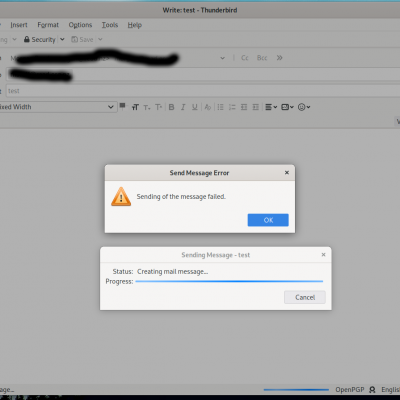This screenshot has width=400, height=400.
Task: Click the Underline formatting icon
Action: pos(195,107)
